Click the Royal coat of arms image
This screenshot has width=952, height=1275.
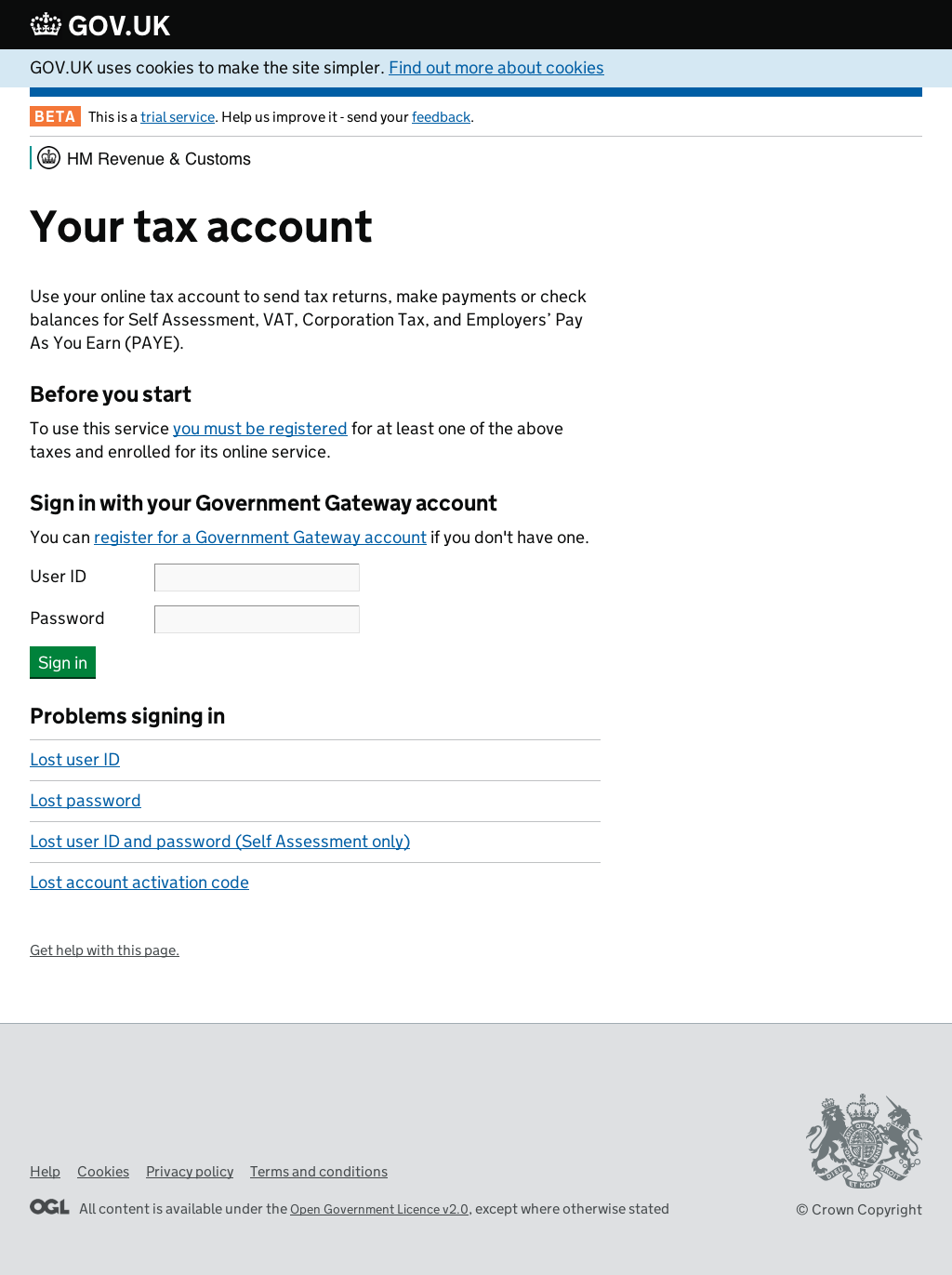click(x=864, y=1141)
